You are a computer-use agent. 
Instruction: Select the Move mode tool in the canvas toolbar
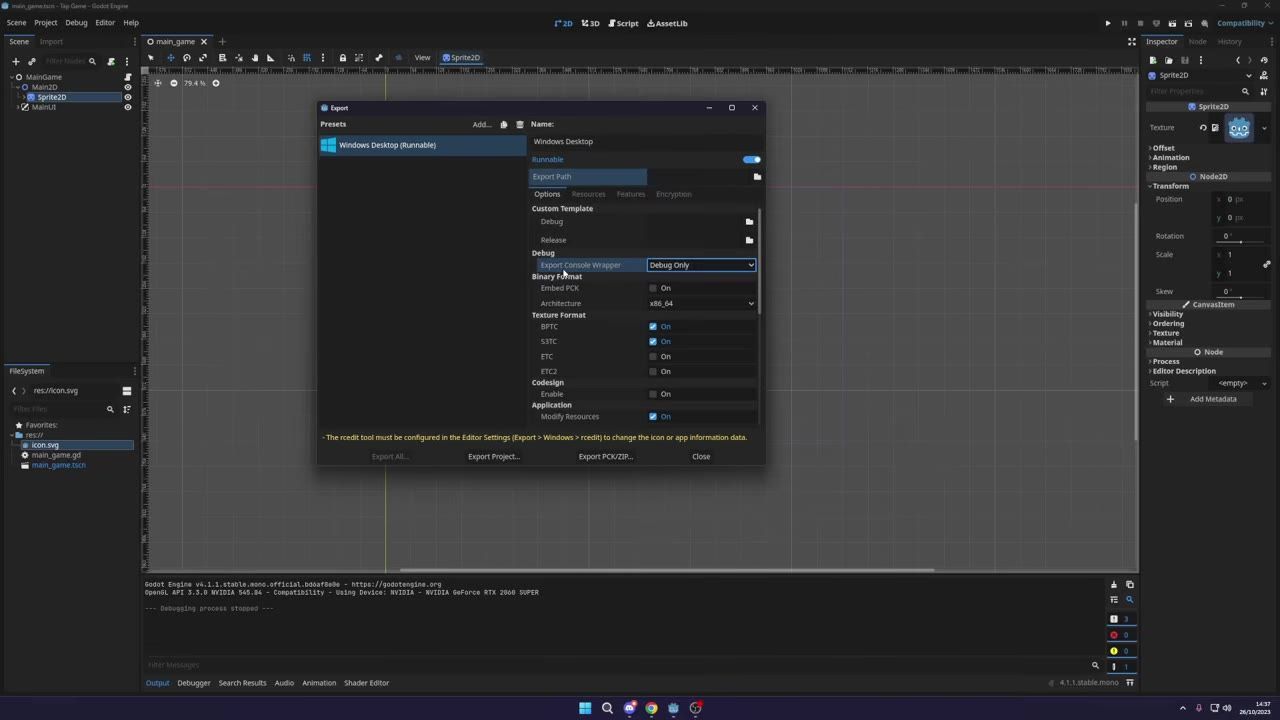[x=170, y=57]
